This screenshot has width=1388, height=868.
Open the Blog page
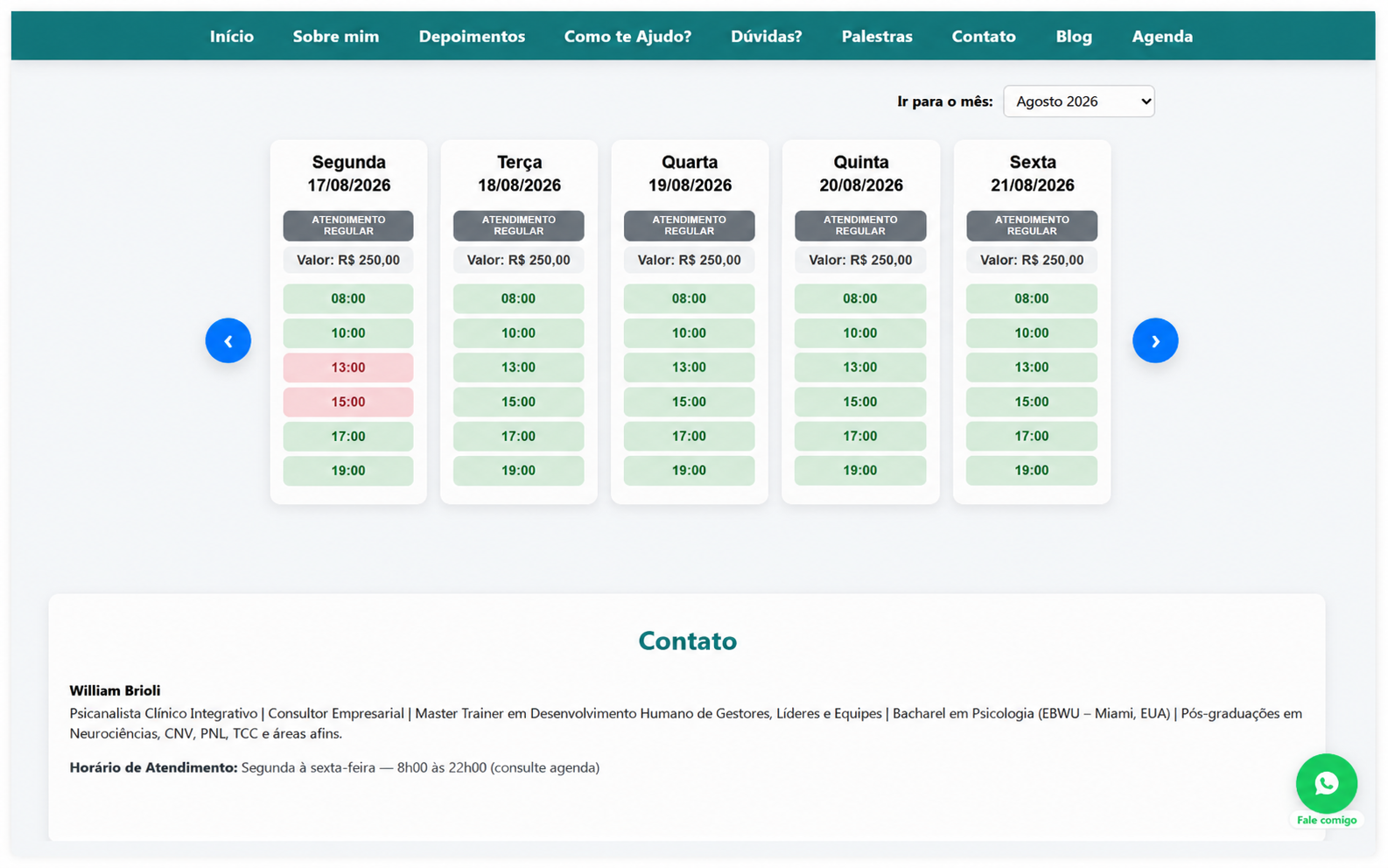coord(1074,37)
